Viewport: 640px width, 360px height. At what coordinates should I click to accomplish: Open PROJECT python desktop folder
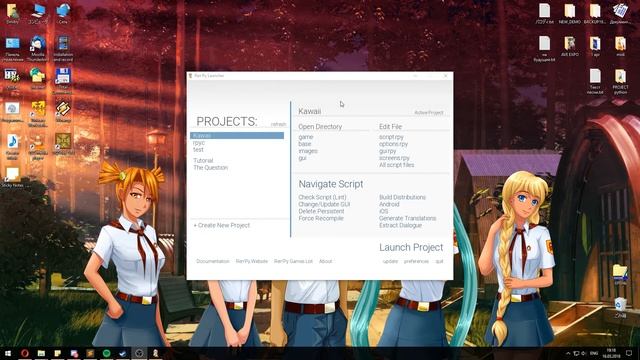click(x=620, y=81)
